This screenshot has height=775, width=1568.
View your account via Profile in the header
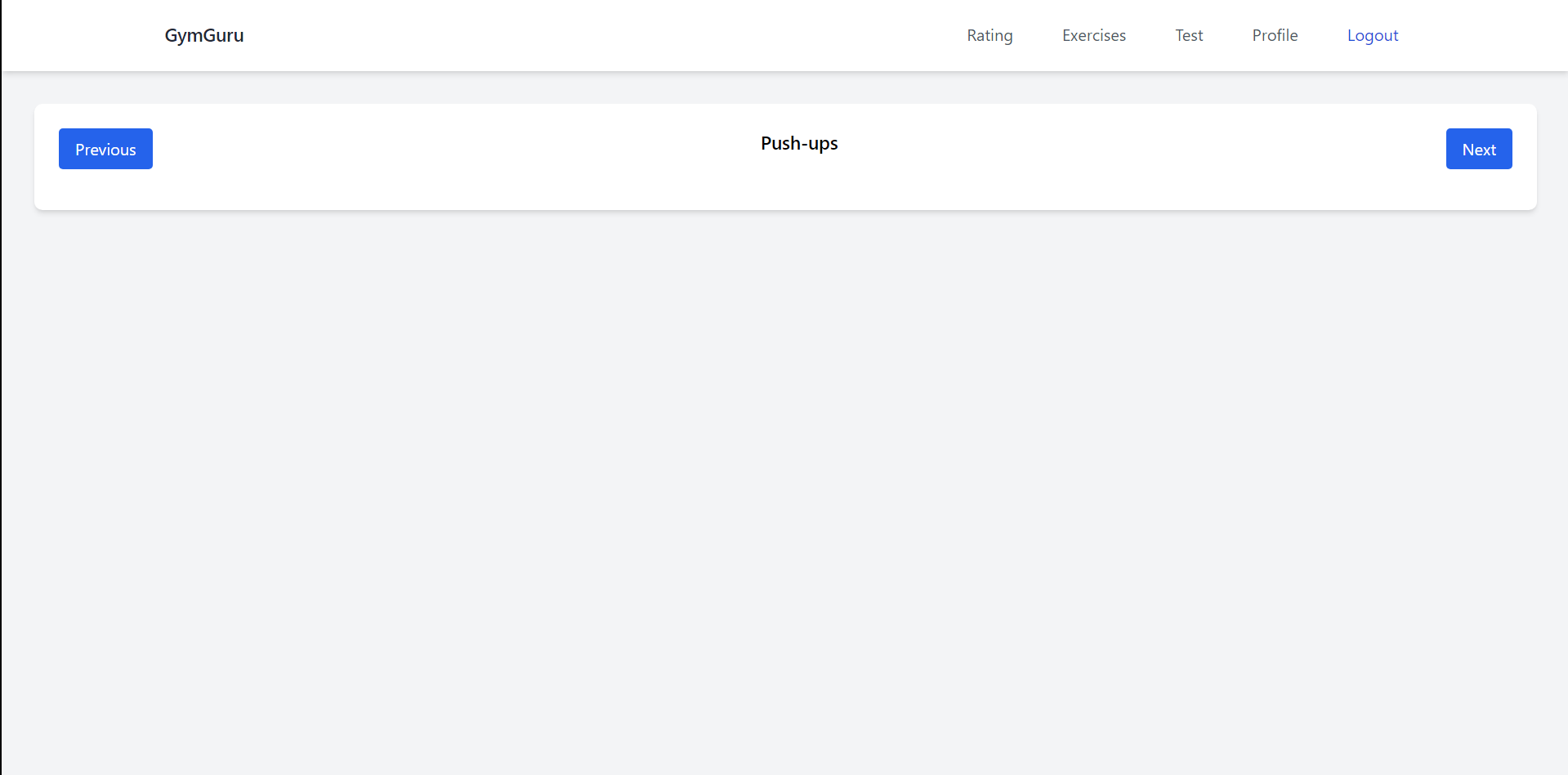tap(1275, 35)
